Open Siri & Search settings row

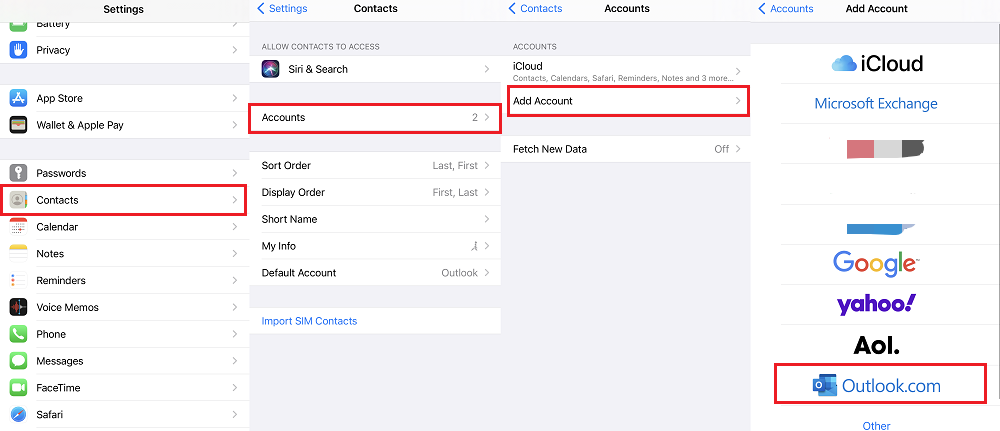pyautogui.click(x=374, y=69)
